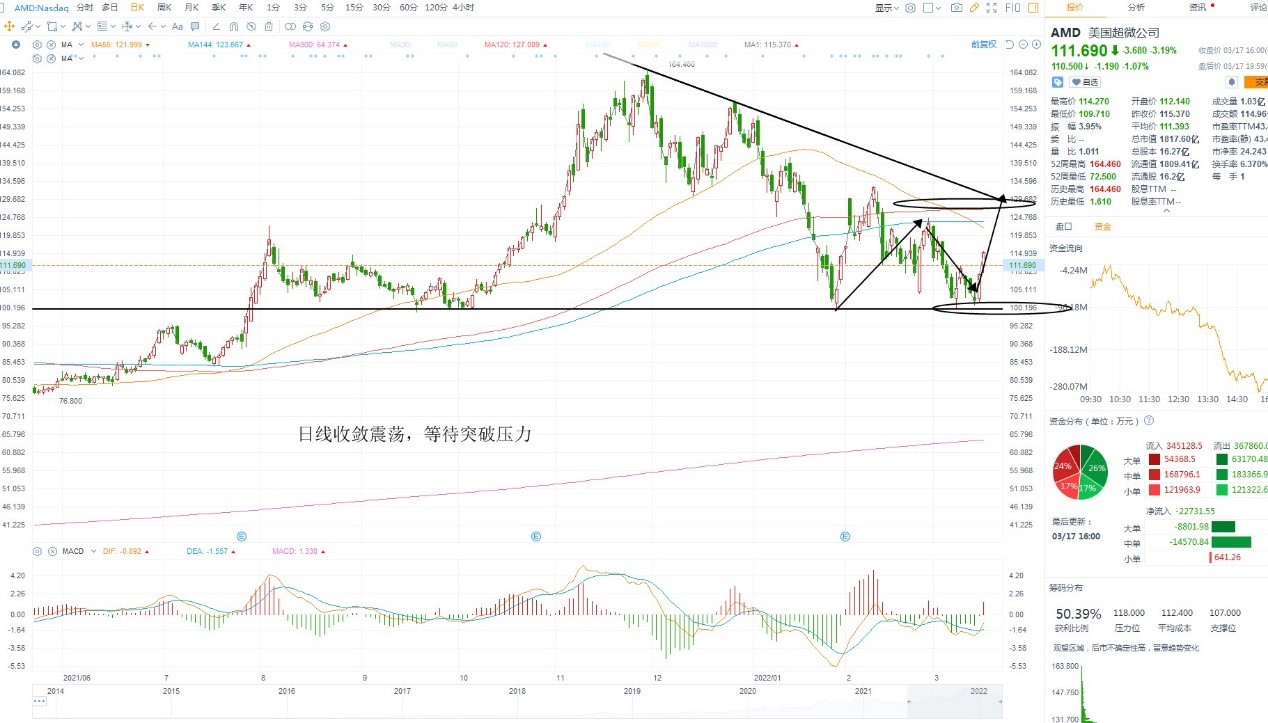This screenshot has width=1268, height=723.
Task: Remove the second MA indicator
Action: [x=51, y=58]
